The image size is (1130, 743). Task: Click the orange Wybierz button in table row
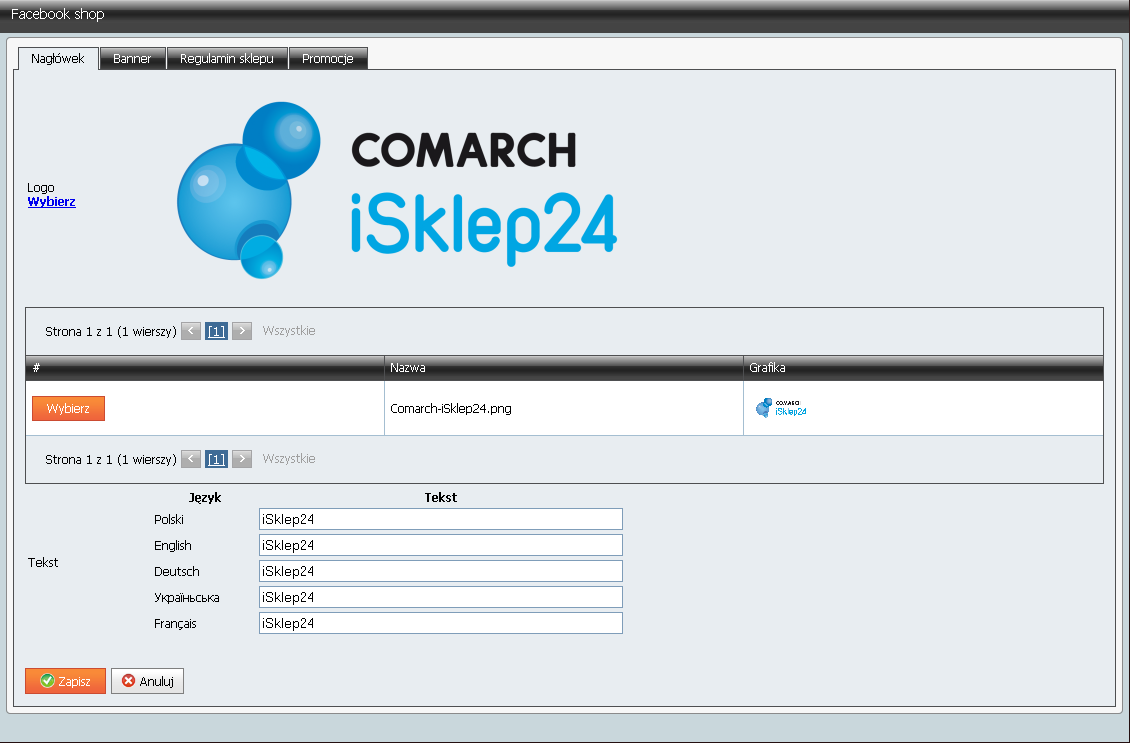(x=68, y=409)
